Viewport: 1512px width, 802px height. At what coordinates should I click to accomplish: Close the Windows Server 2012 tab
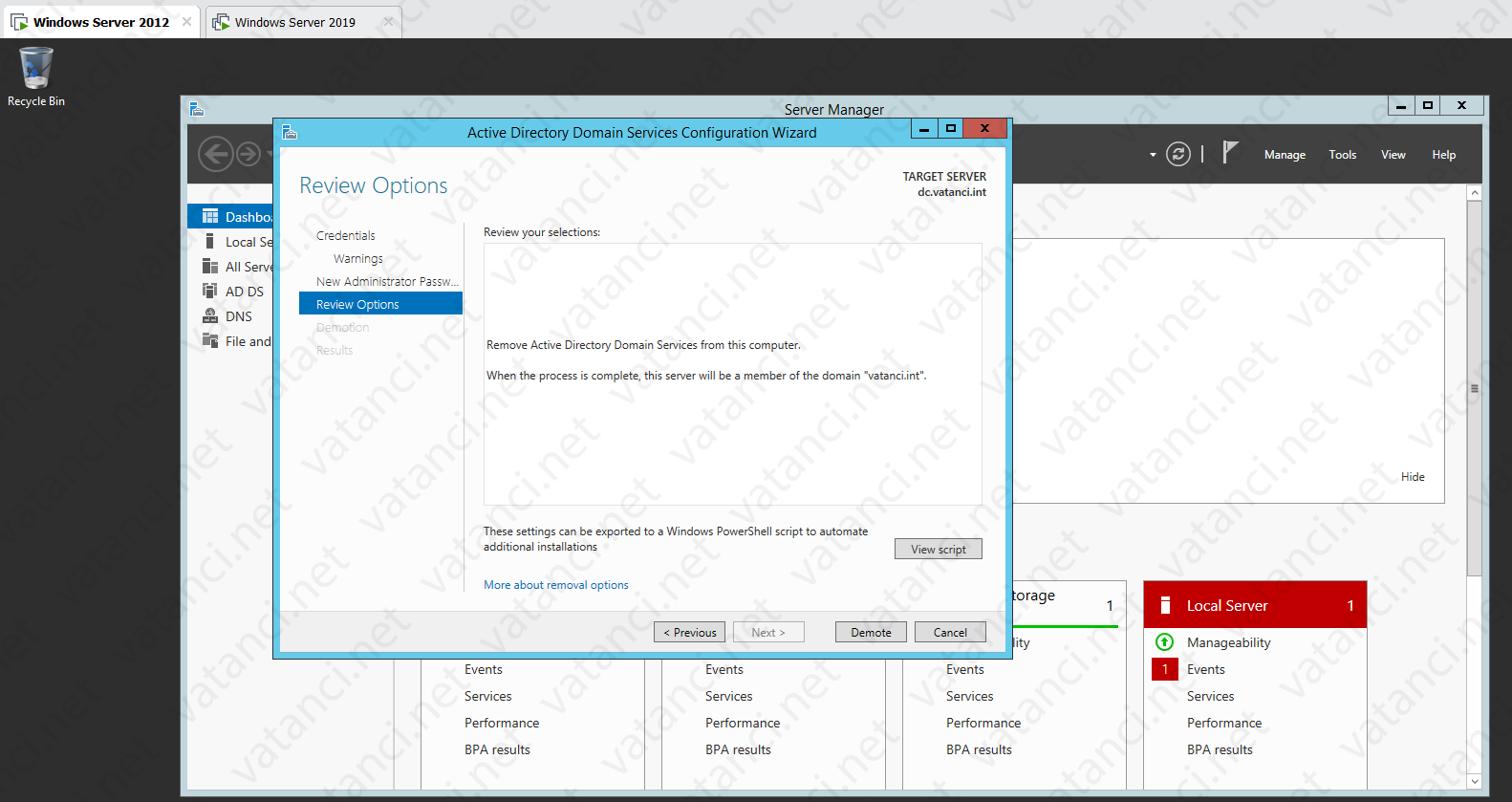coord(186,21)
